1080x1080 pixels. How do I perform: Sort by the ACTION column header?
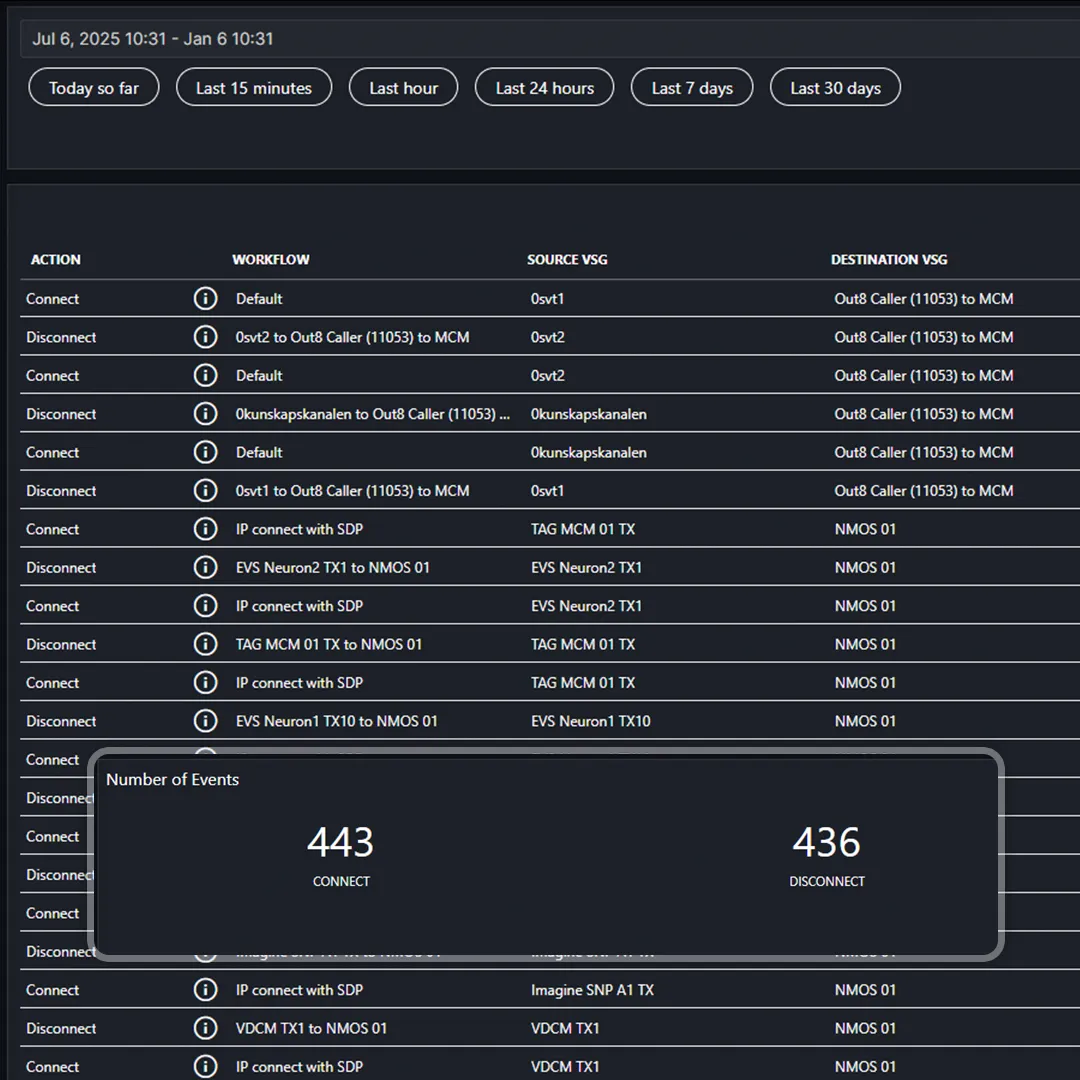pos(56,260)
